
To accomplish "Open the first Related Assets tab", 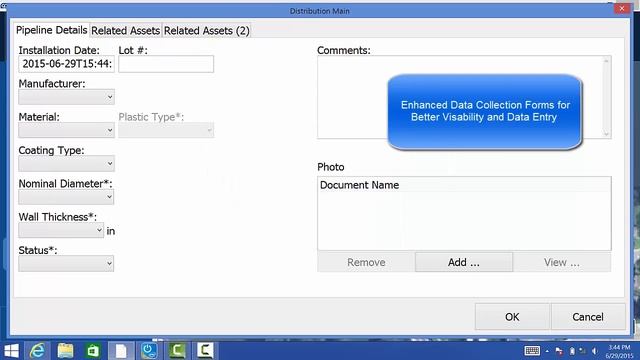I will 126,31.
